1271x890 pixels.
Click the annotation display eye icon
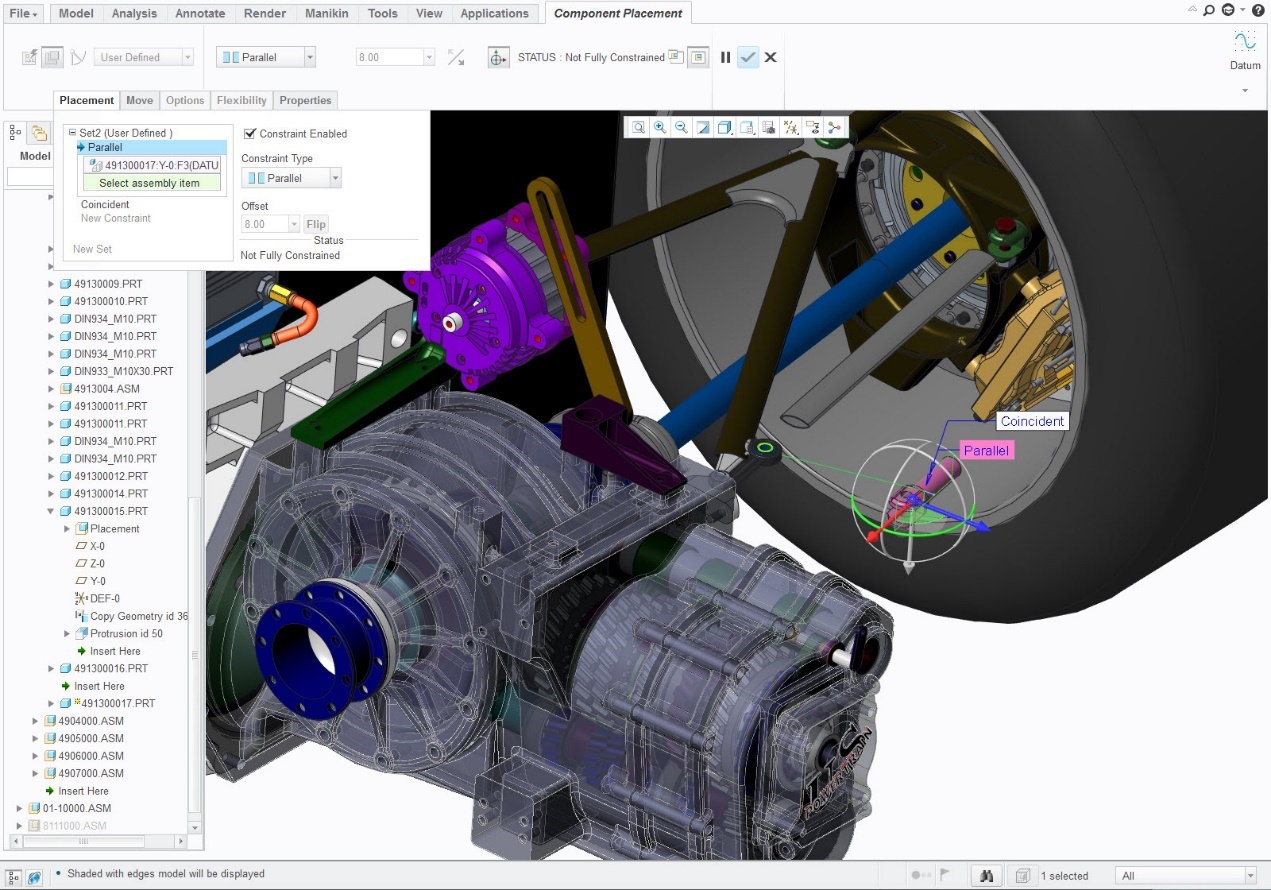[812, 127]
